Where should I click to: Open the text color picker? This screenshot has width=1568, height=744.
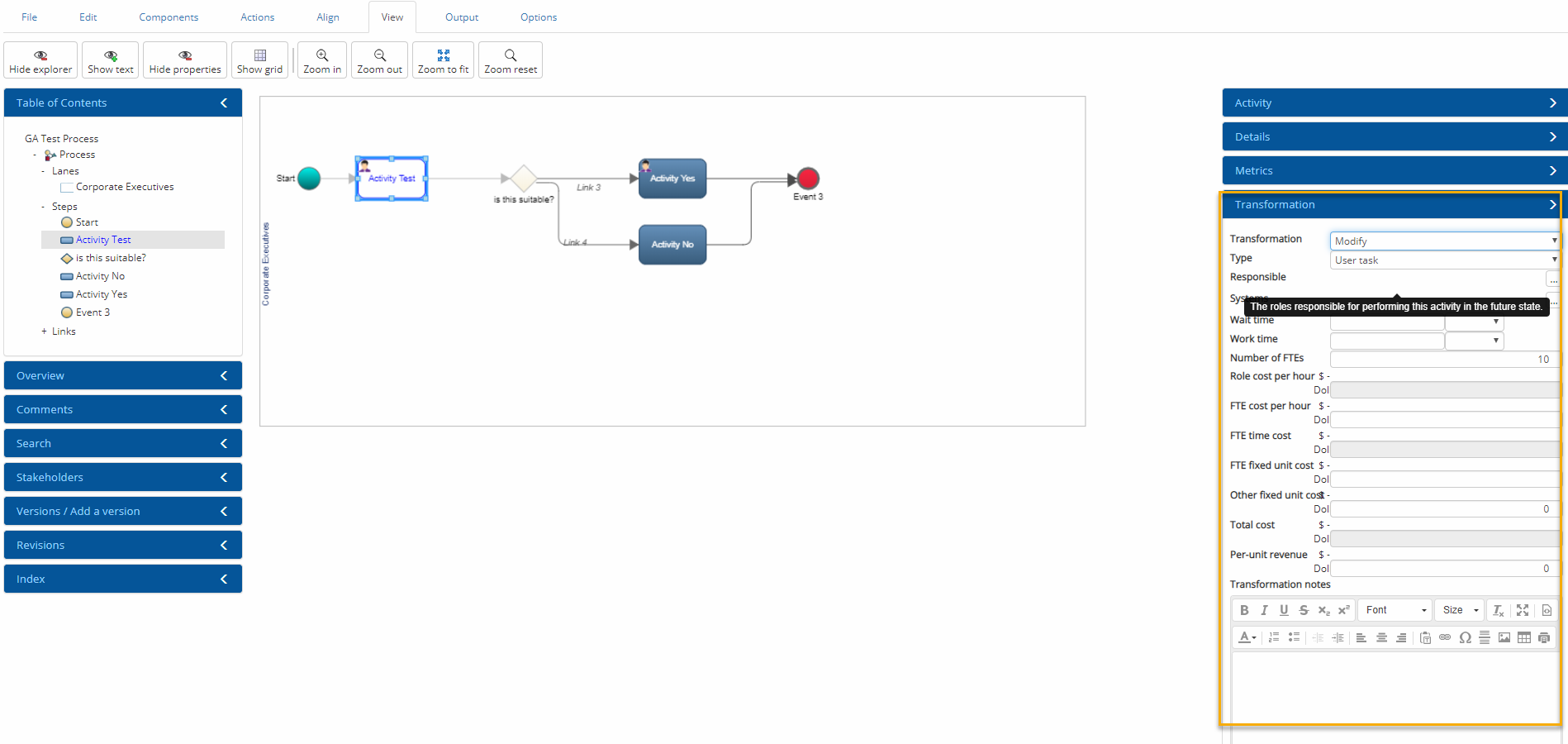pyautogui.click(x=1247, y=637)
